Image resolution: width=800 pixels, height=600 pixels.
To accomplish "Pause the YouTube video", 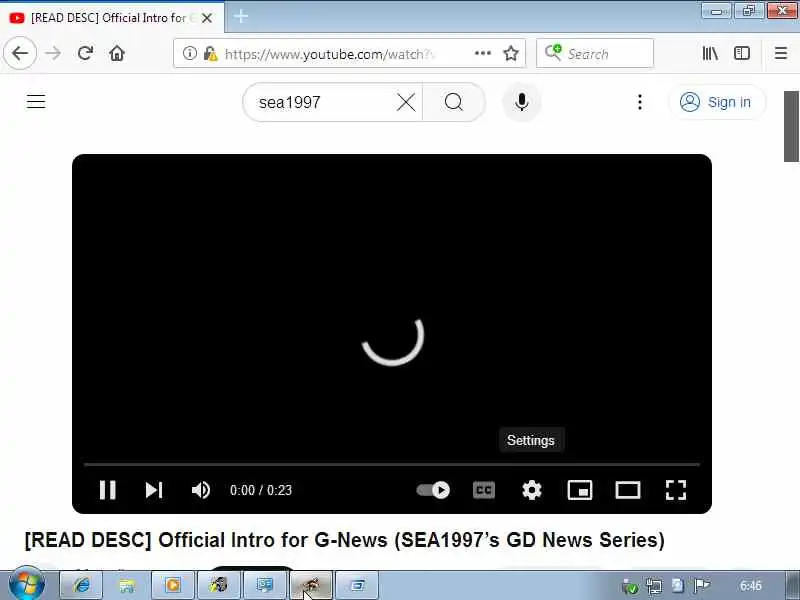I will tap(108, 490).
